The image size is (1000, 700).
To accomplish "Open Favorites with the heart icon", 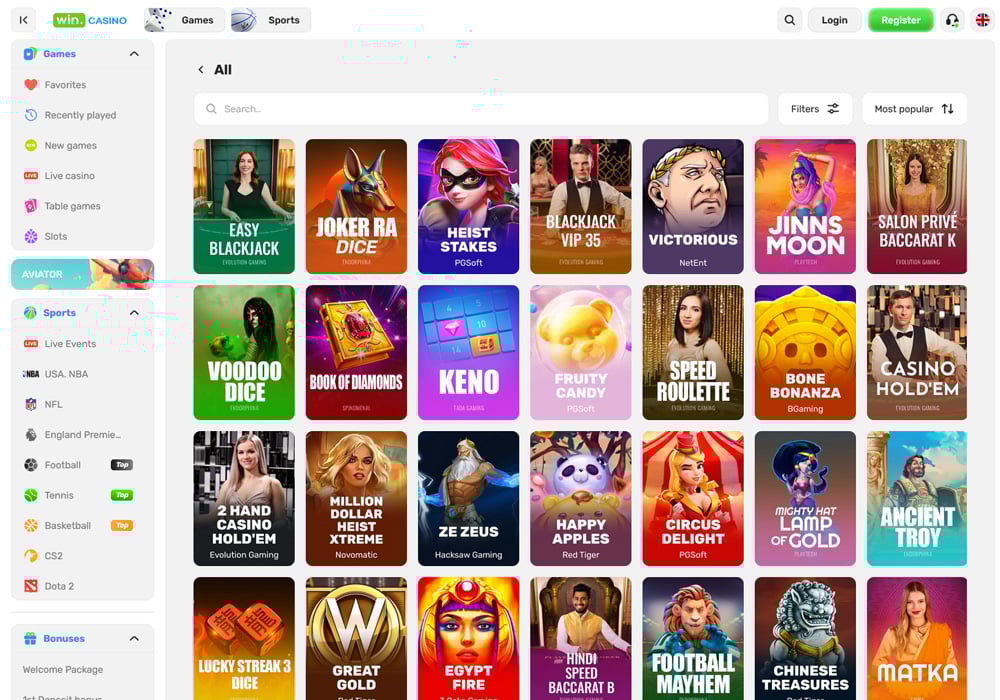I will pos(31,85).
